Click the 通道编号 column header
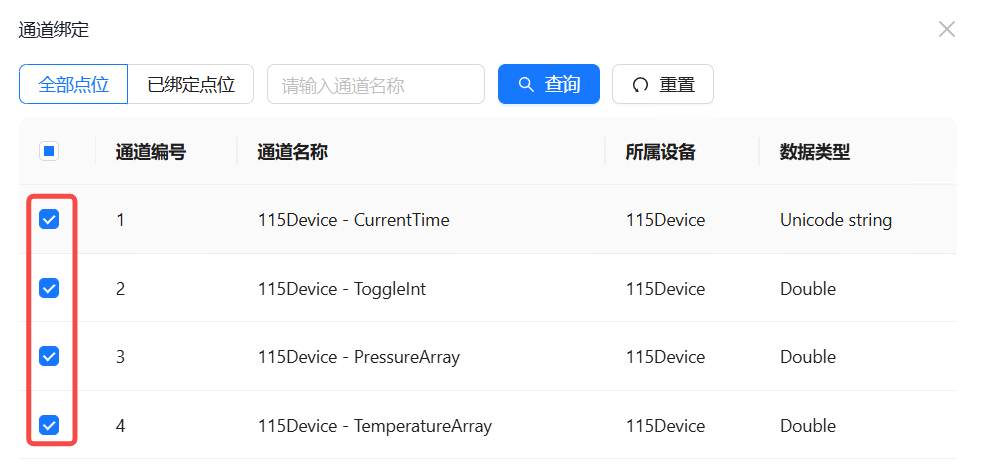This screenshot has width=981, height=465. tap(151, 152)
